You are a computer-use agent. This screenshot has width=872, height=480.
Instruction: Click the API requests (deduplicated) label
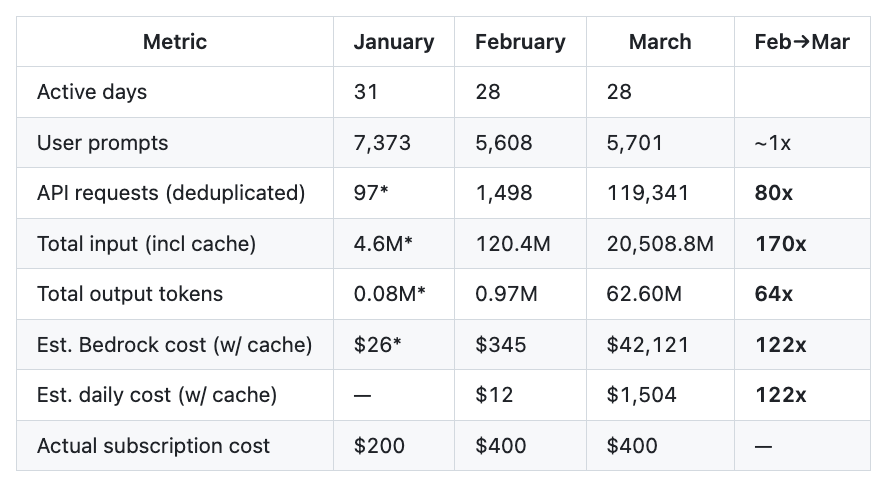(x=171, y=193)
